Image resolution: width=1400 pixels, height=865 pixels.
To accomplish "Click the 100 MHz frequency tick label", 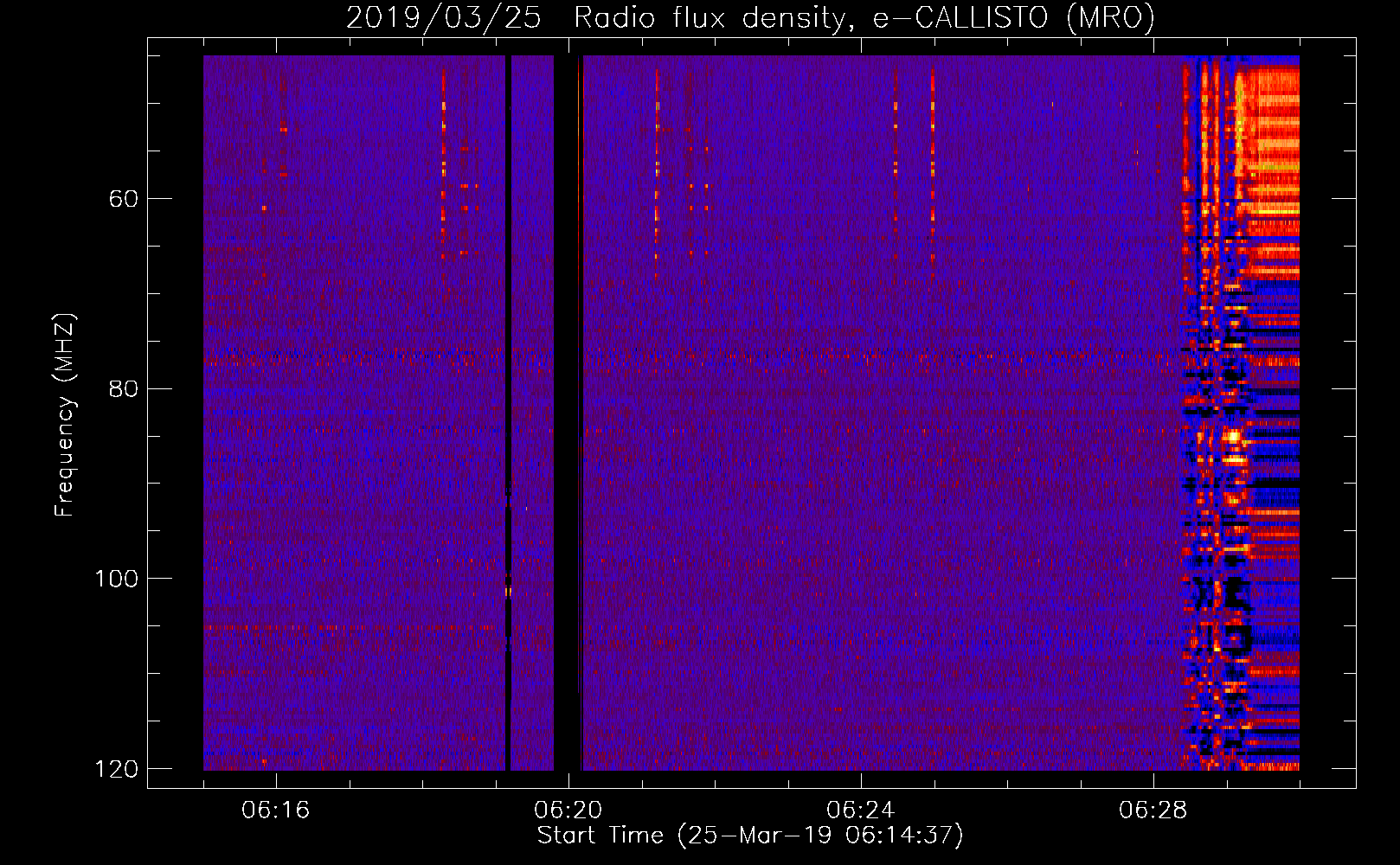I will pos(116,579).
